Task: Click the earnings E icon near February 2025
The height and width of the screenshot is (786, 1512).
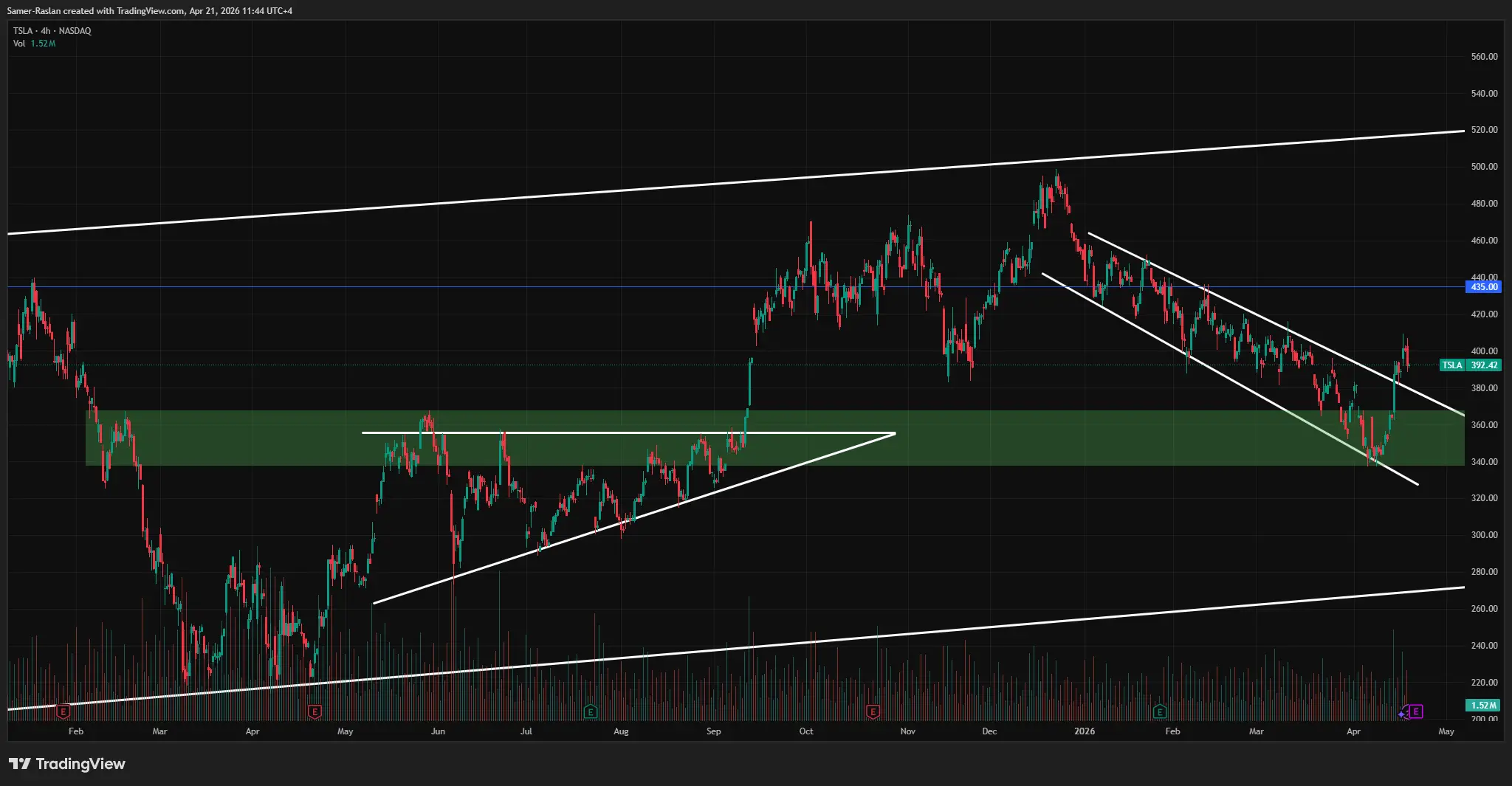Action: (x=62, y=711)
